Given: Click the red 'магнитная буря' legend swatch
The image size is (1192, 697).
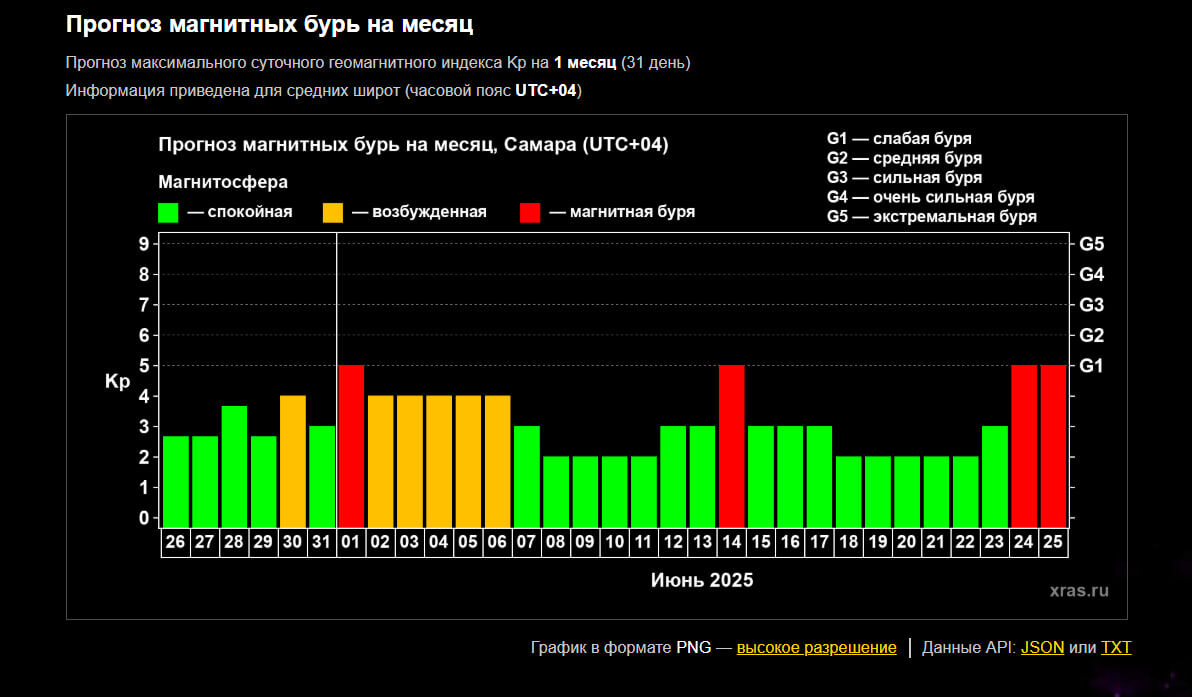Looking at the screenshot, I should coord(530,213).
